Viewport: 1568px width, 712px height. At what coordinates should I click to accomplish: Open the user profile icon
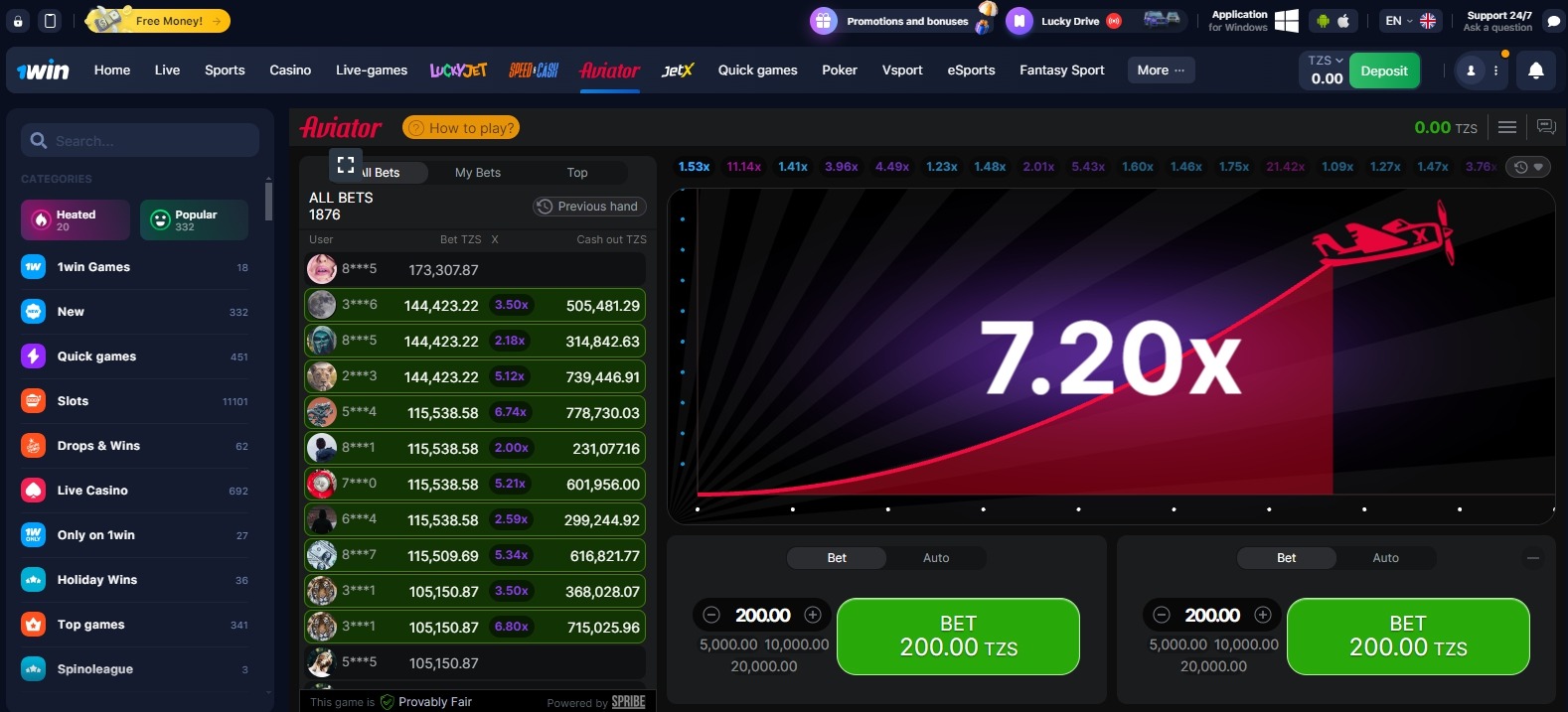[x=1471, y=71]
